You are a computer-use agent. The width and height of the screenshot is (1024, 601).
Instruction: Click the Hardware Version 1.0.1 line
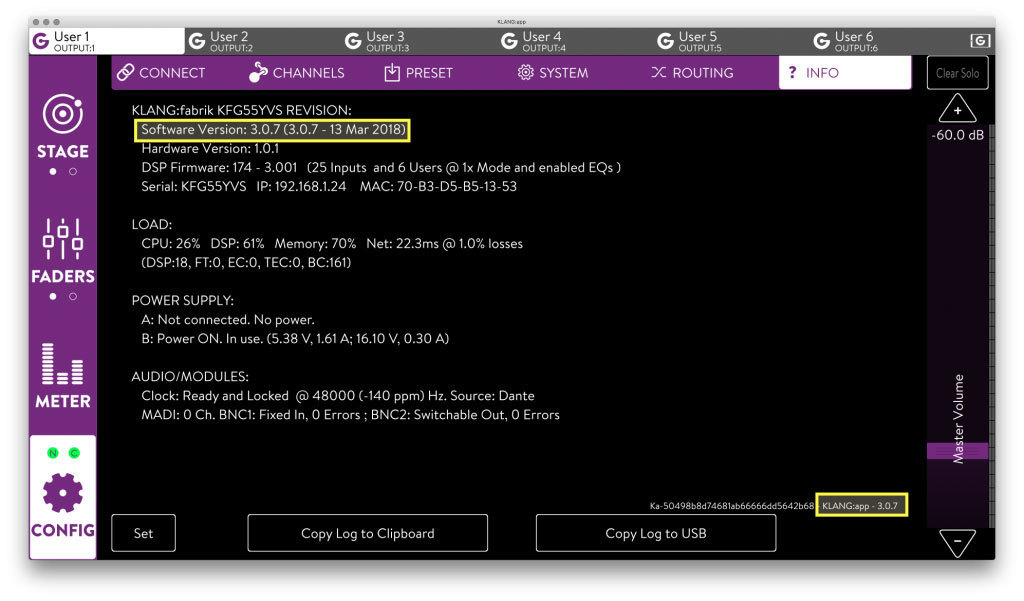(210, 148)
